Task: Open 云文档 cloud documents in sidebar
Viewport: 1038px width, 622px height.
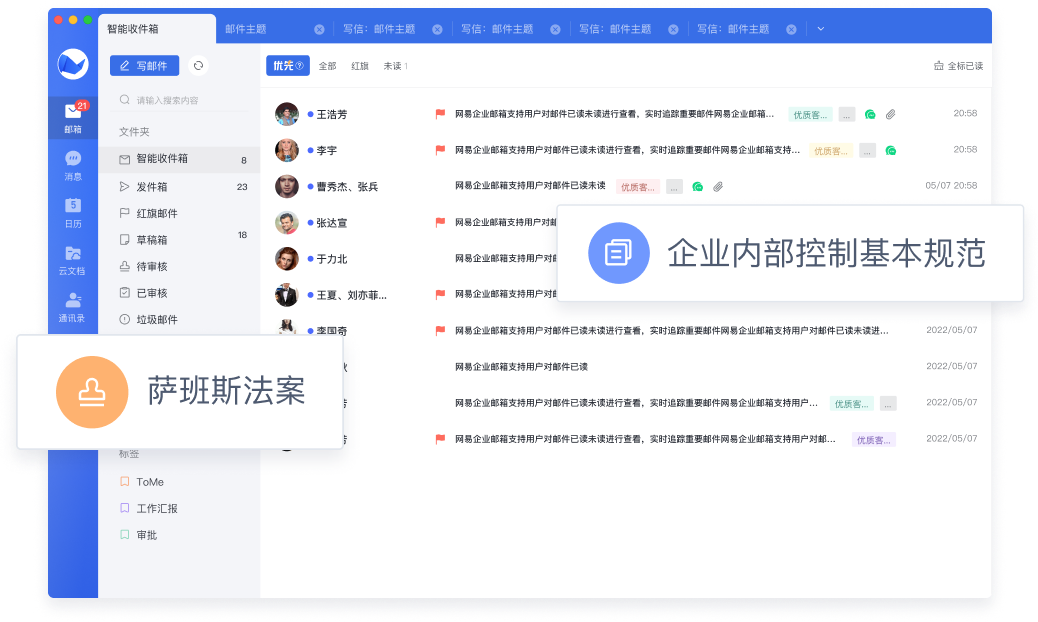Action: [x=73, y=259]
